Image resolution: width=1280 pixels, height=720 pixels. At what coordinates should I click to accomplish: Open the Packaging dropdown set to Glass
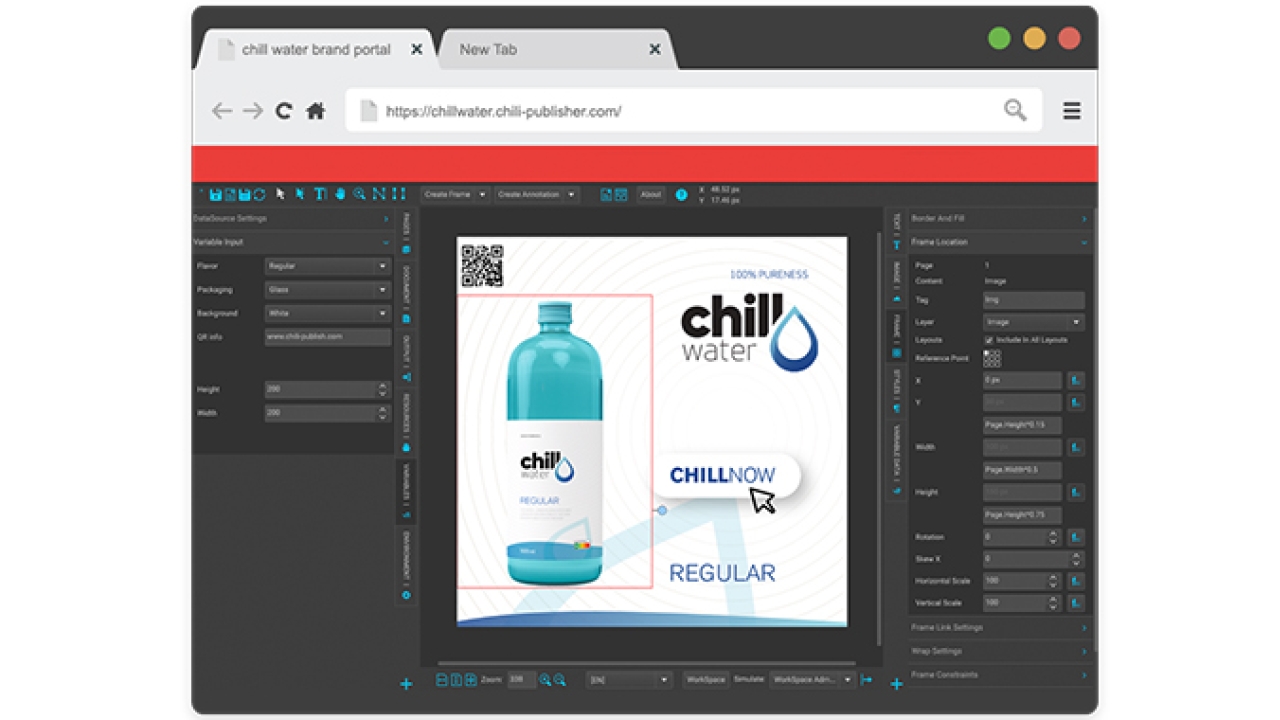point(327,290)
